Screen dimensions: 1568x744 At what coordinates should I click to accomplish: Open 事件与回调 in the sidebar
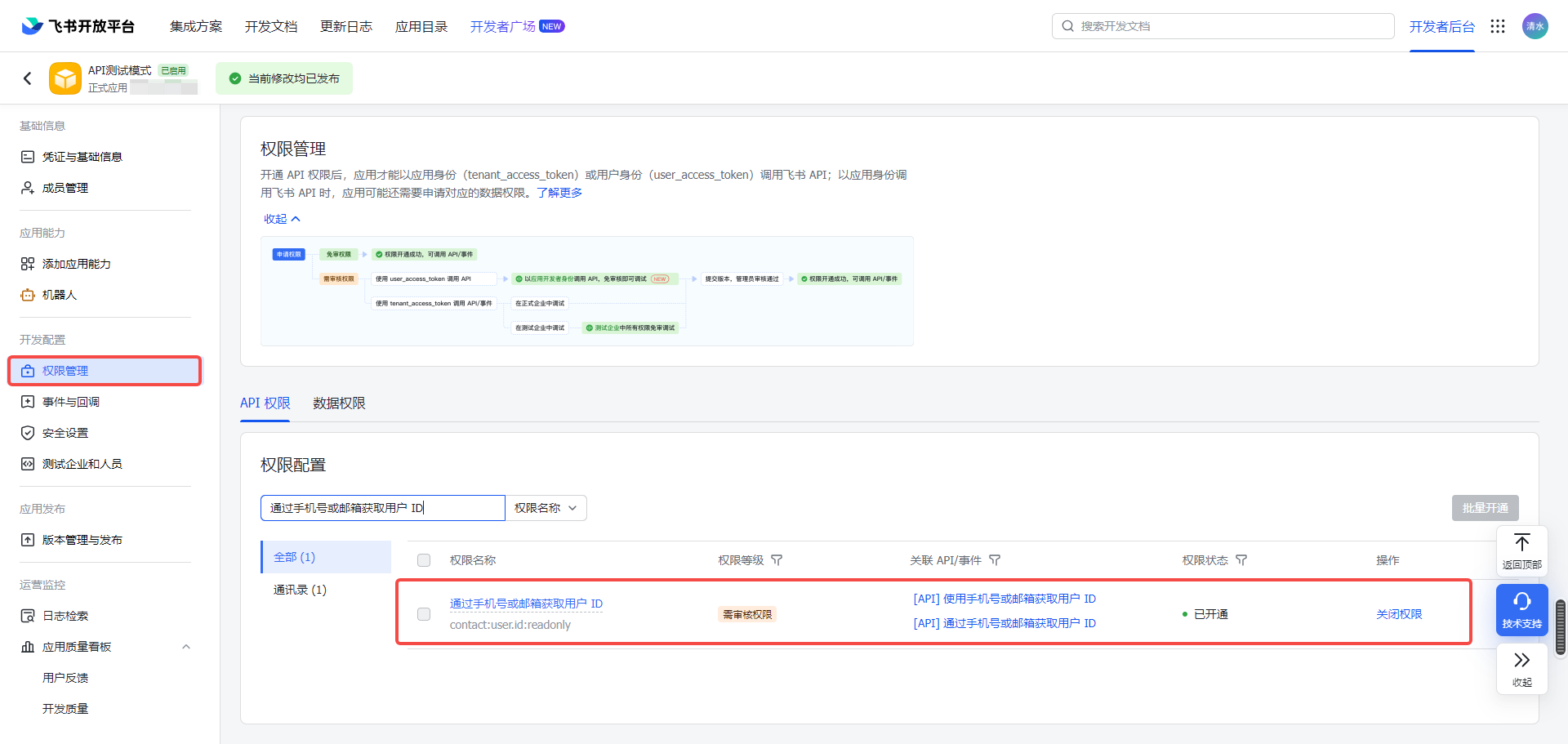tap(71, 402)
